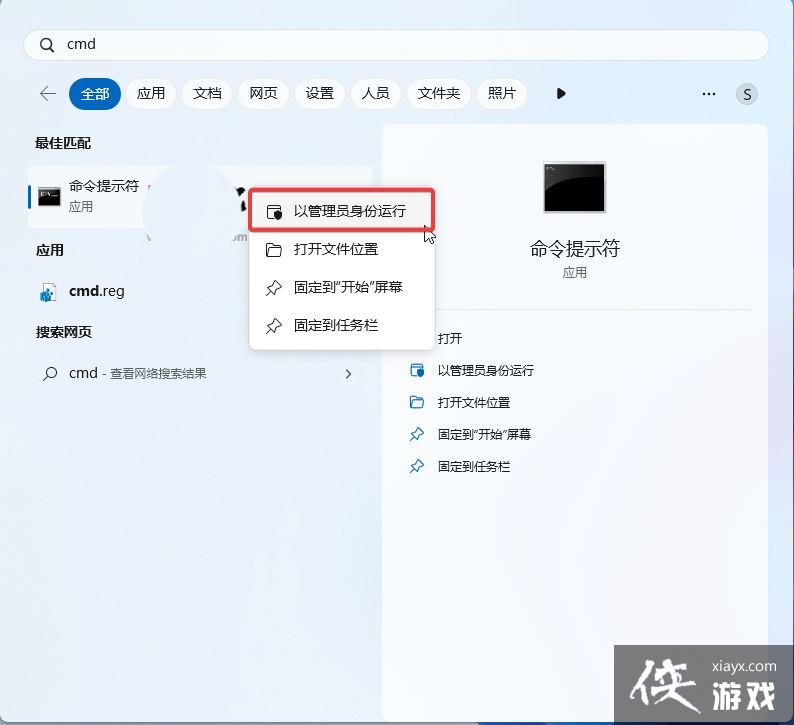Click the pin icon beside 固定到任务栏 in context menu
This screenshot has height=725, width=794.
point(274,326)
